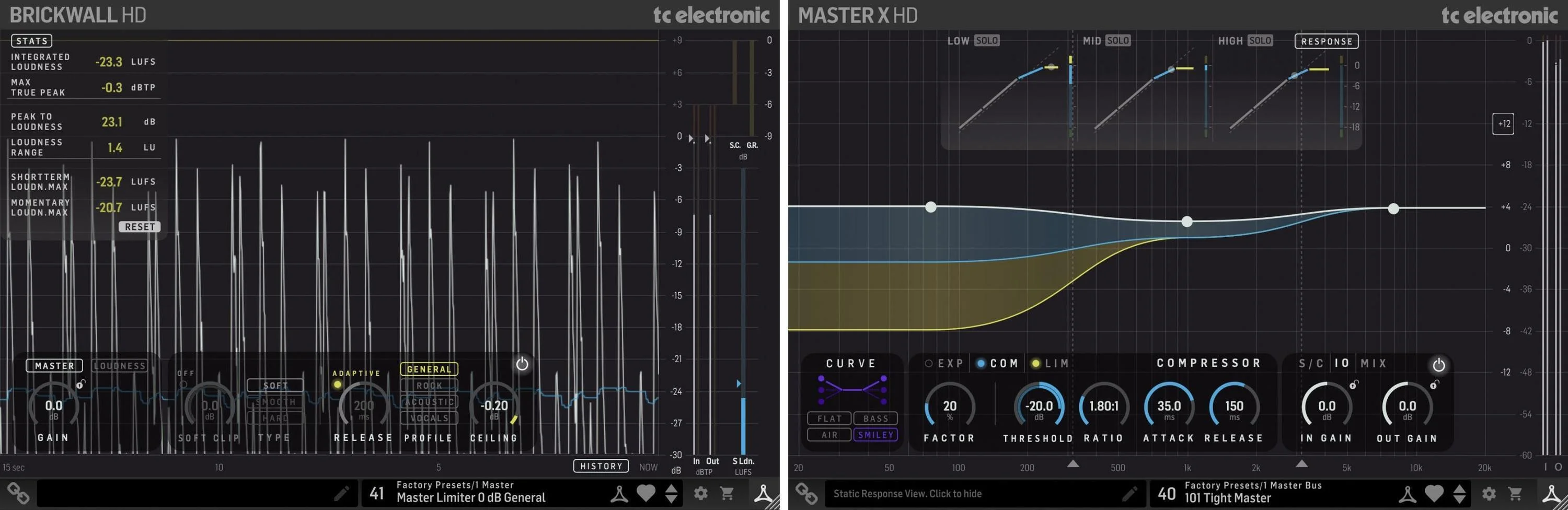This screenshot has height=510, width=1568.
Task: Click the Brickwall HD corner tripod logo icon
Action: coord(763,493)
